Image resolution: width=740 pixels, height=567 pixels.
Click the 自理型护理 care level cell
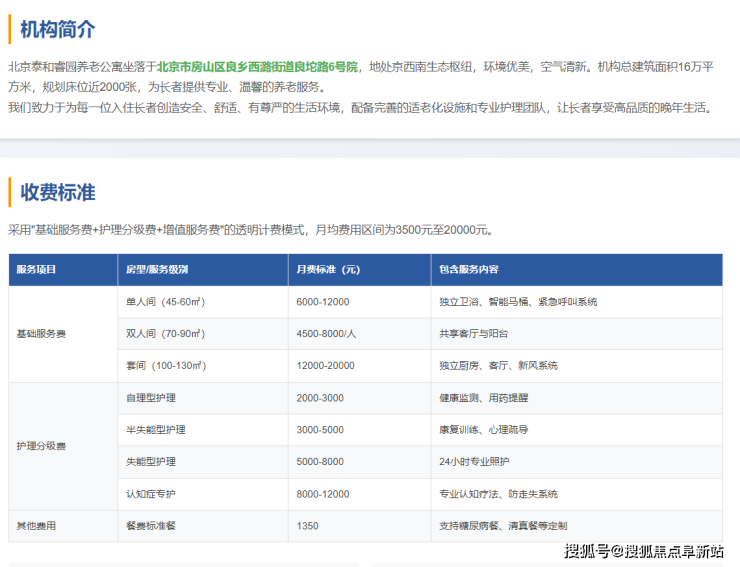[150, 398]
